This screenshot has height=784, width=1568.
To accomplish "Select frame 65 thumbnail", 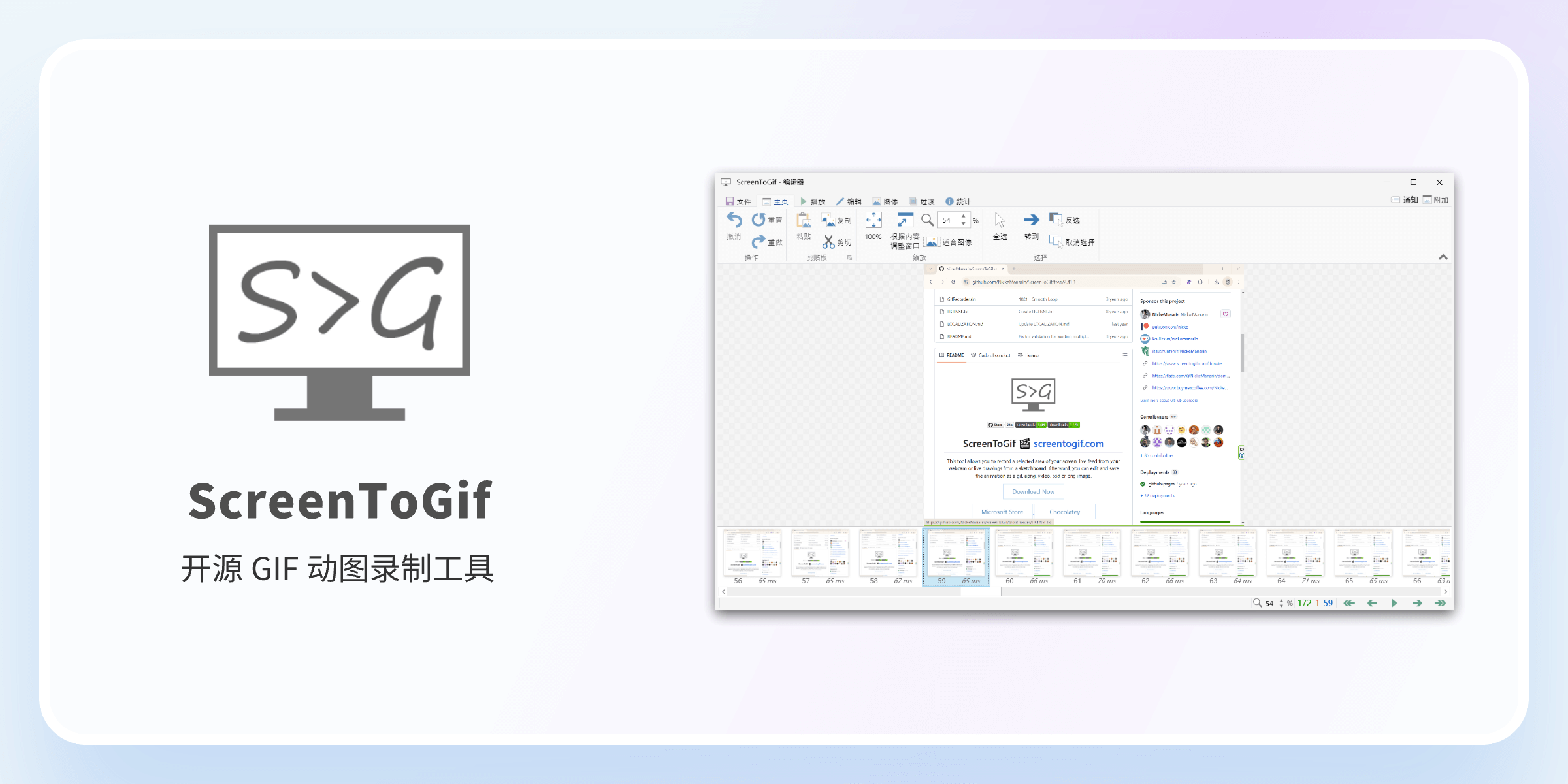I will click(1364, 557).
